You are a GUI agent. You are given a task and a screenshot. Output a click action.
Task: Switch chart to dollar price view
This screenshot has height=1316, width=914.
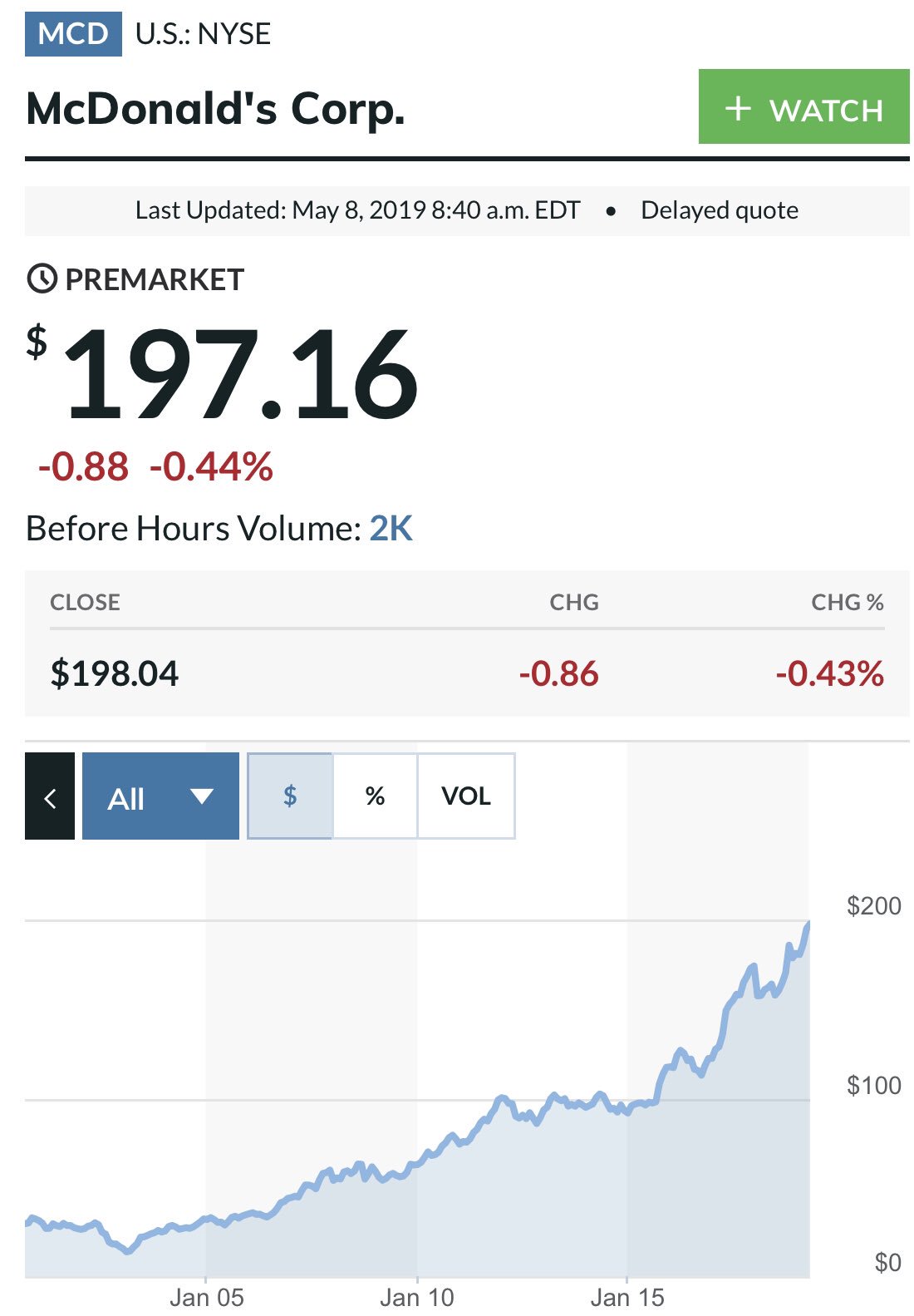point(290,796)
